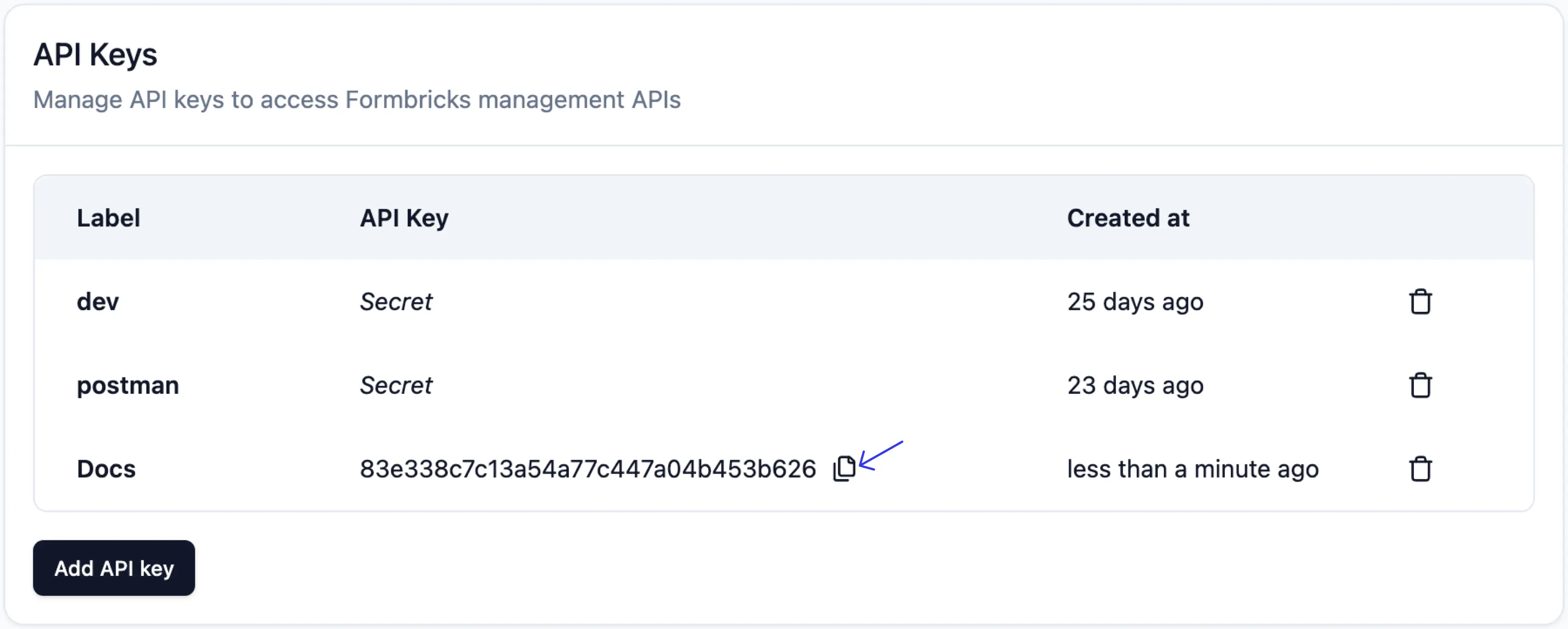The height and width of the screenshot is (629, 1568).
Task: Click the Manage API keys description text
Action: [x=357, y=100]
